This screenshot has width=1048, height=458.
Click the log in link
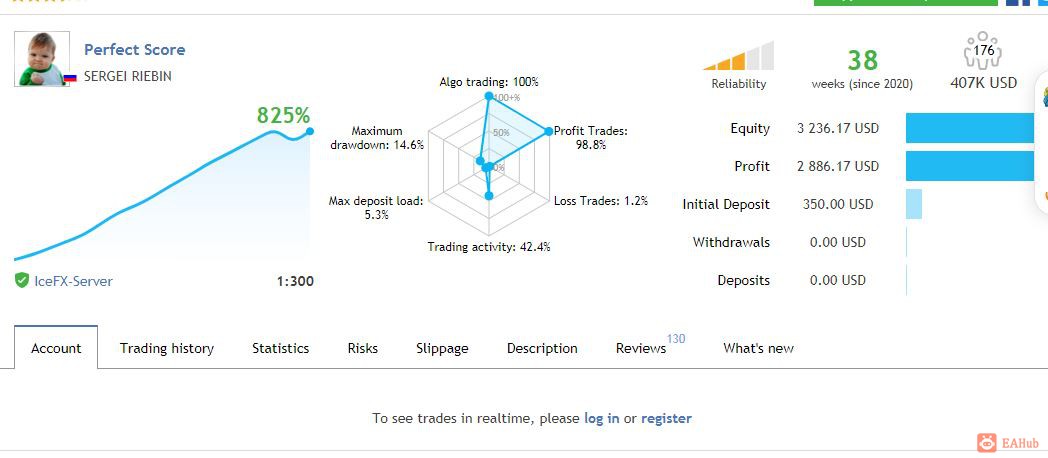click(x=602, y=419)
